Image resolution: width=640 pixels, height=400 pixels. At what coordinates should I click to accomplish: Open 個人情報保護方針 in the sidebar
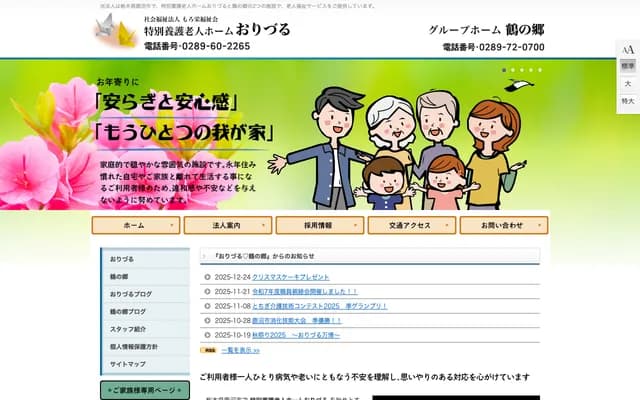tap(146, 347)
